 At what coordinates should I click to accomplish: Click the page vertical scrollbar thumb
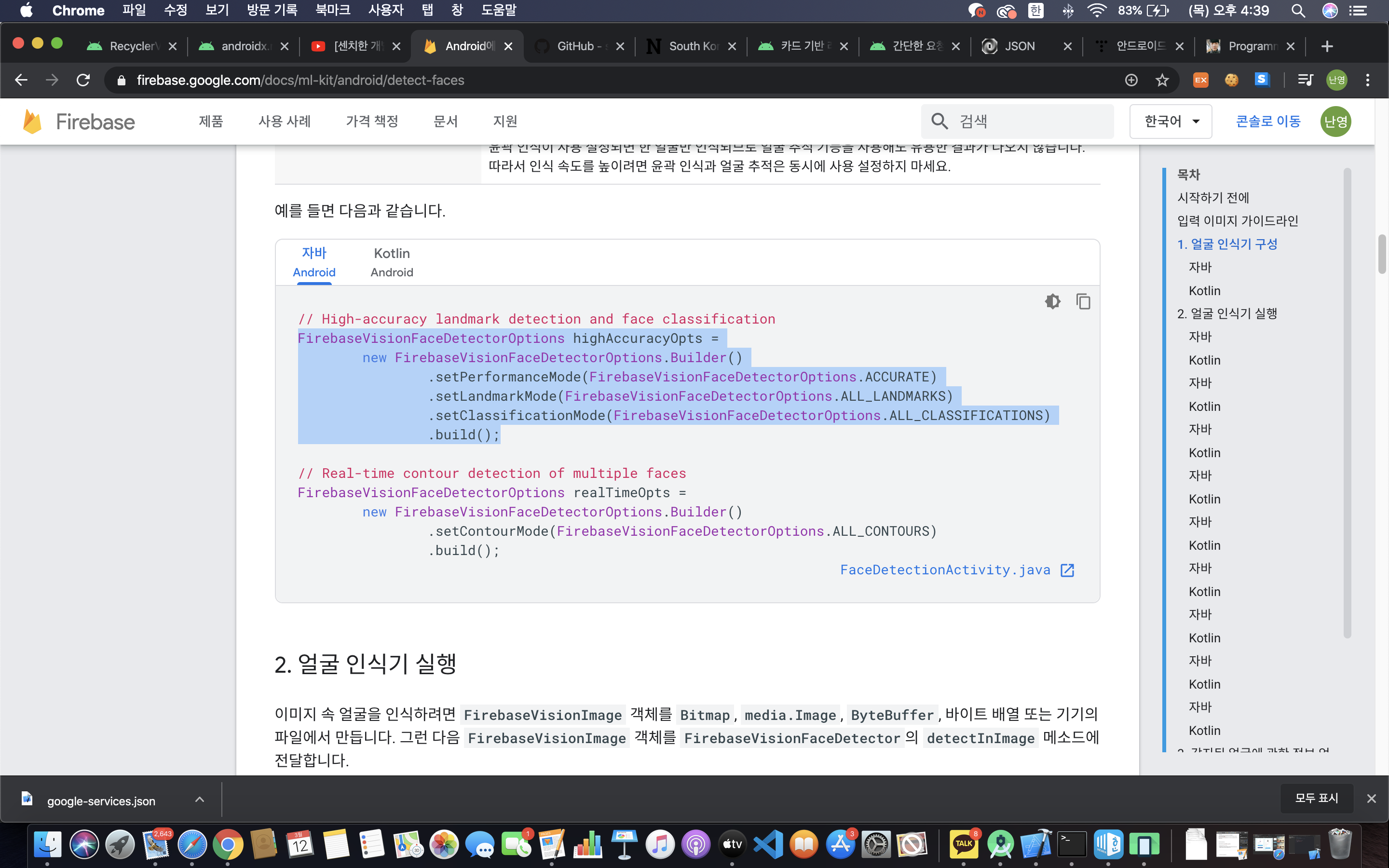pos(1382,254)
